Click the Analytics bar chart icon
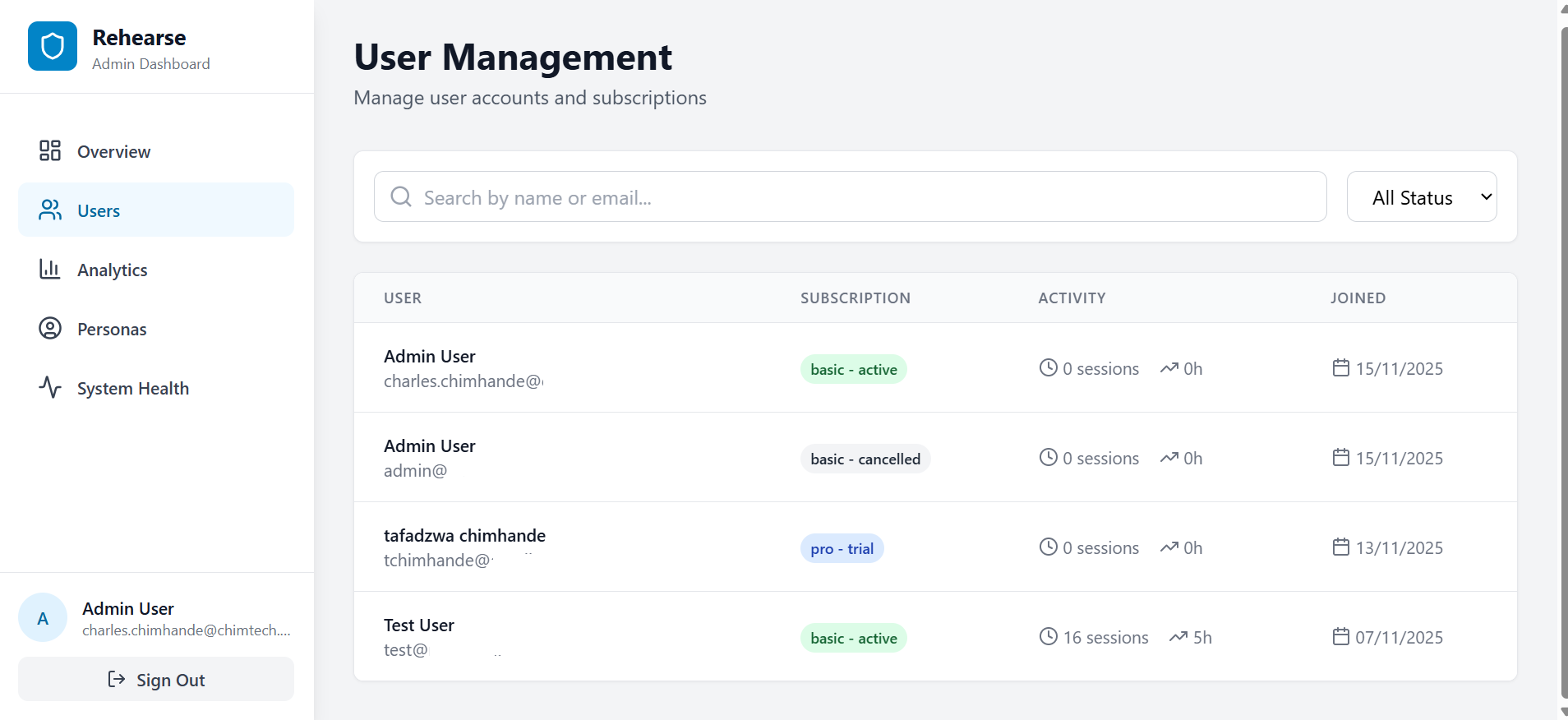This screenshot has width=1568, height=720. (50, 269)
